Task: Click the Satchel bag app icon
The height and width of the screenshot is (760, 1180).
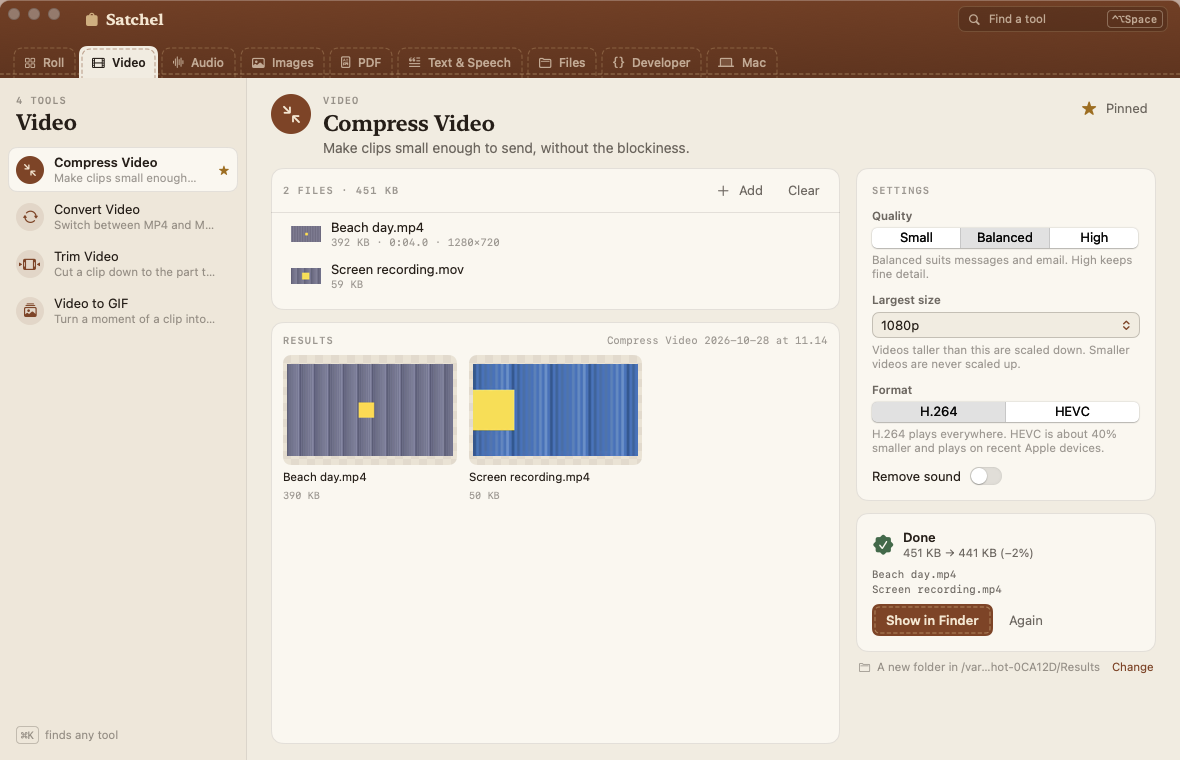Action: click(92, 20)
